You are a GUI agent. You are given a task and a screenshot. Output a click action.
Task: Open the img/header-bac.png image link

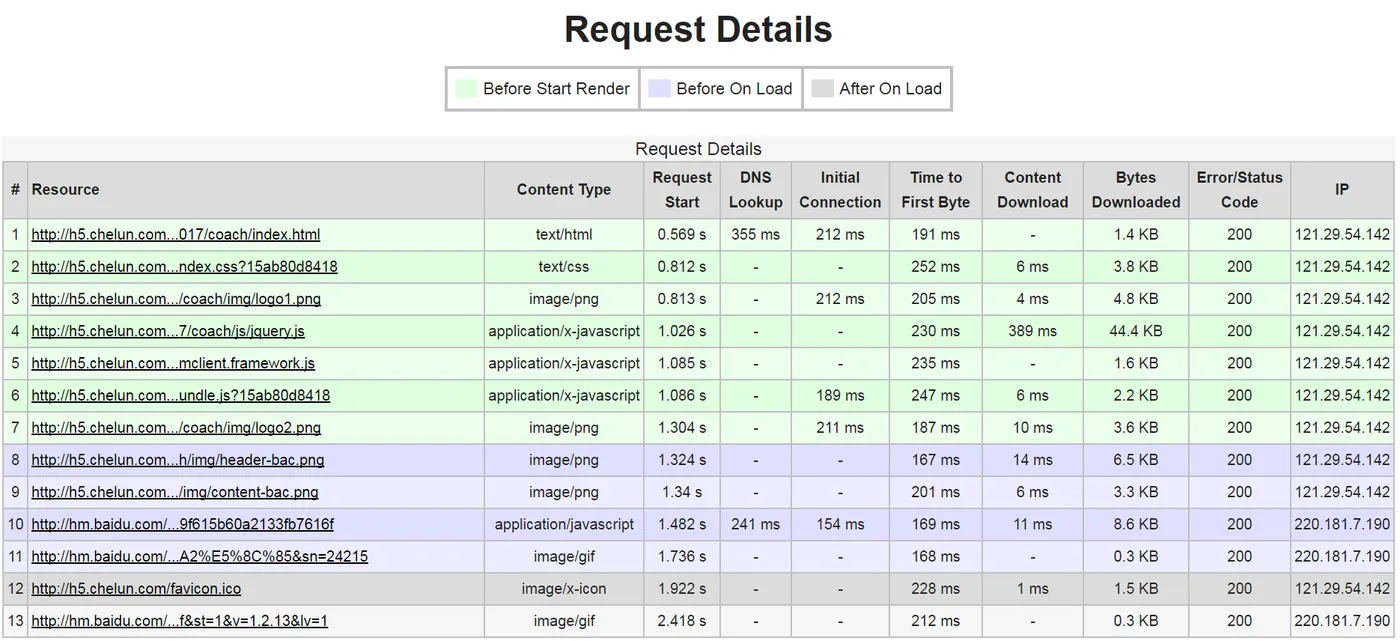178,460
